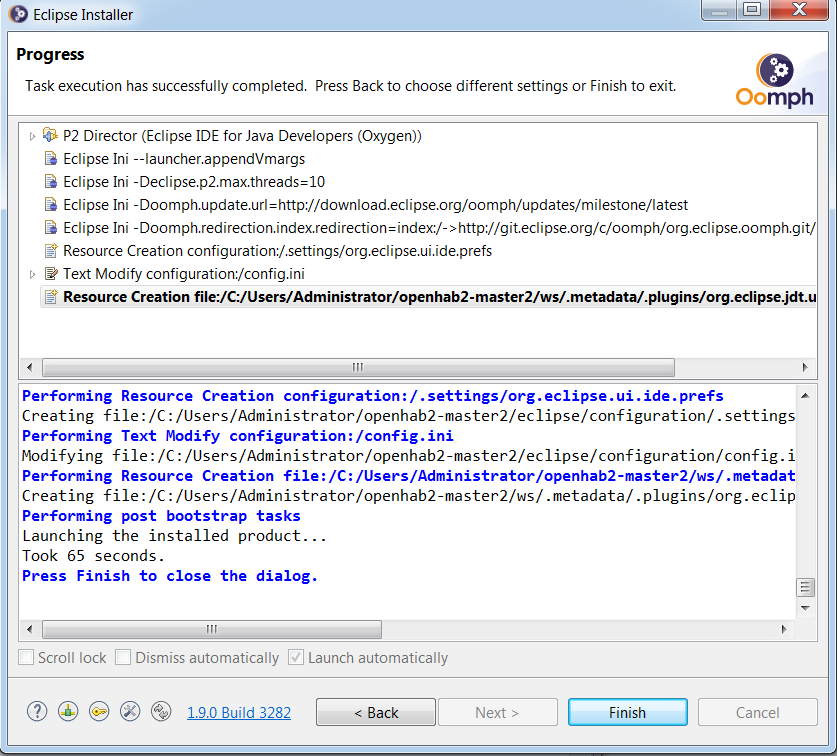The width and height of the screenshot is (837, 756).
Task: Click the install bundle pool icon
Action: coord(68,712)
